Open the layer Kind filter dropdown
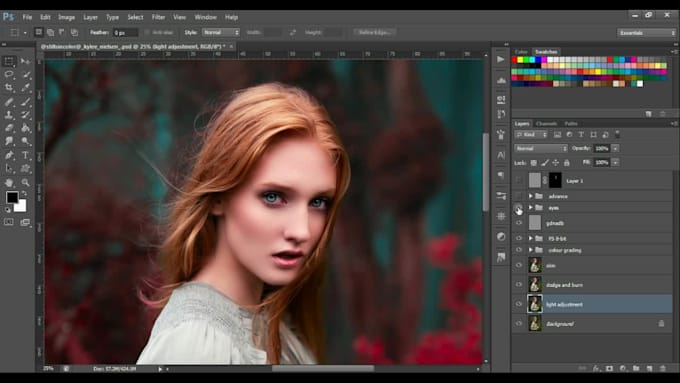680x383 pixels. pyautogui.click(x=531, y=135)
